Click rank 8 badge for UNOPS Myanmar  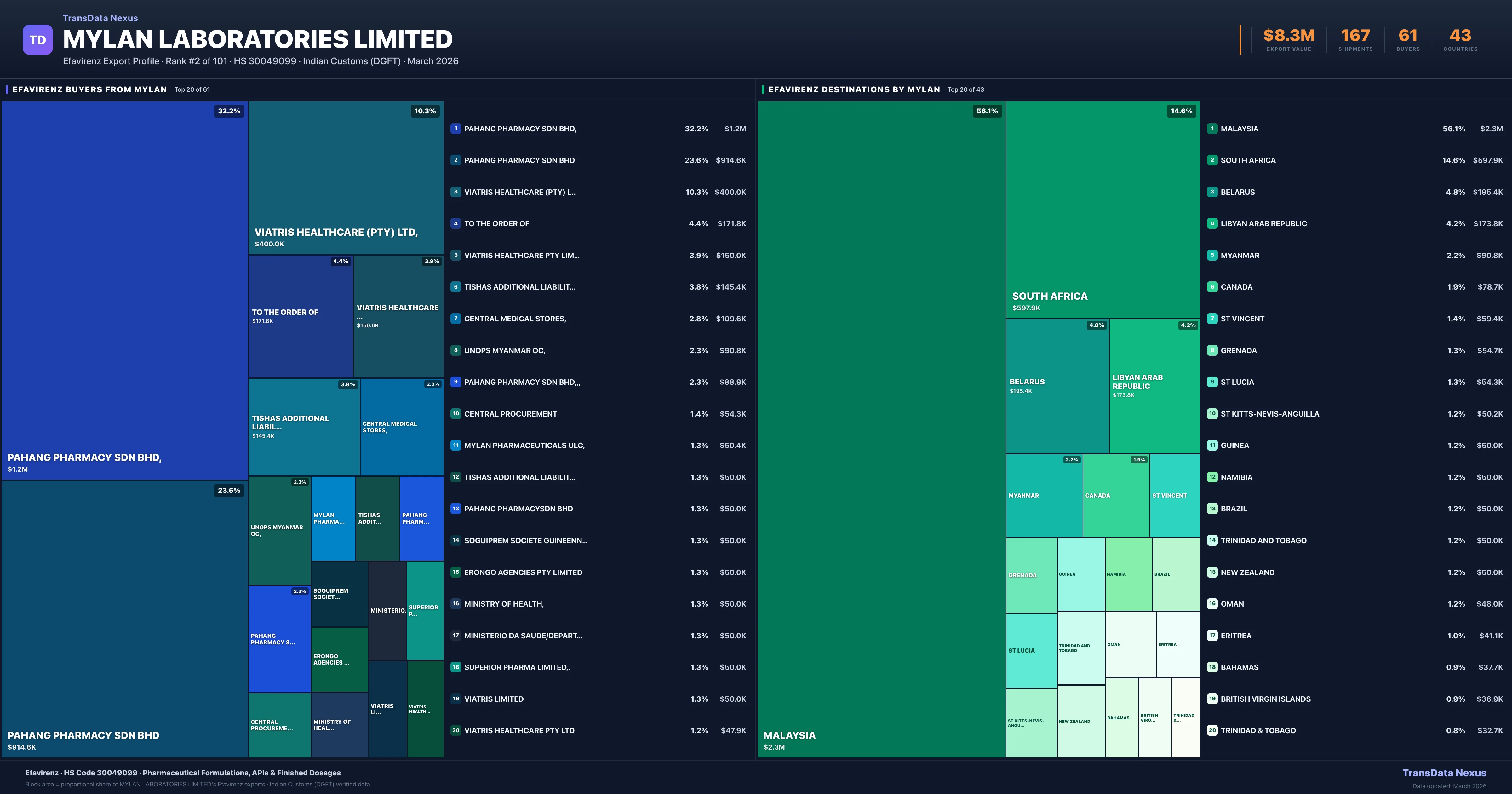coord(455,351)
